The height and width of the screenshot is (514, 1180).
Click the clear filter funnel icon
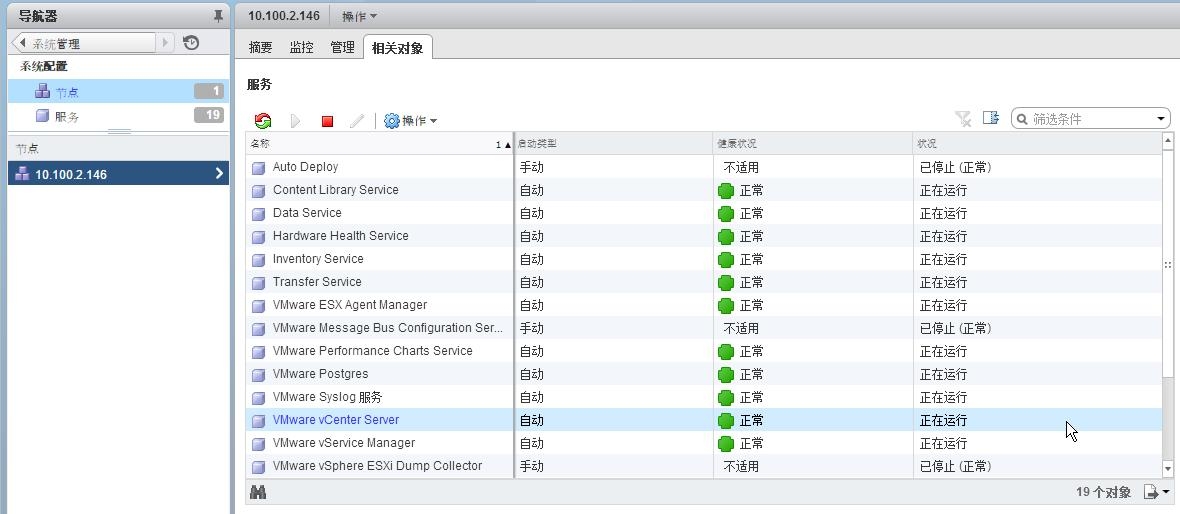(x=963, y=118)
